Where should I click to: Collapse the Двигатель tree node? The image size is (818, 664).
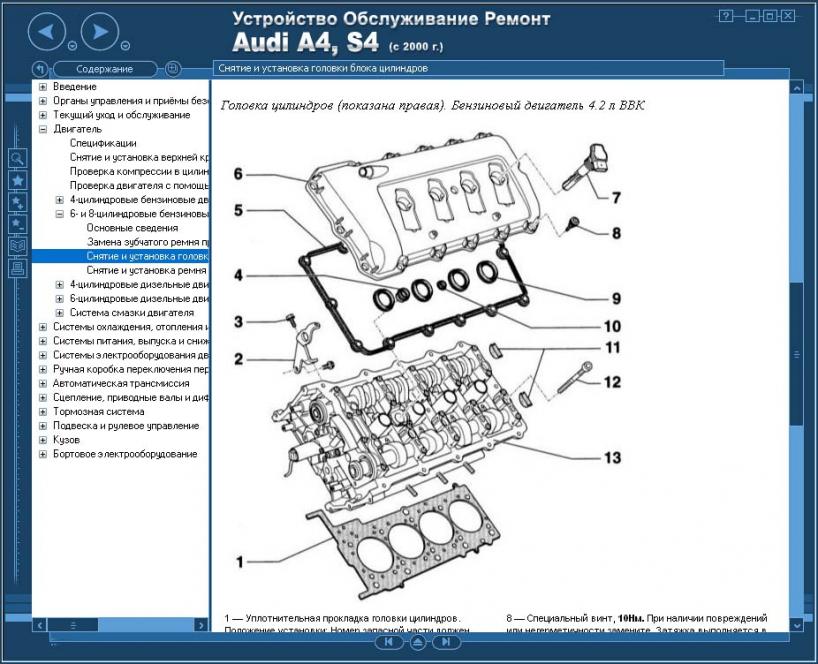[43, 129]
